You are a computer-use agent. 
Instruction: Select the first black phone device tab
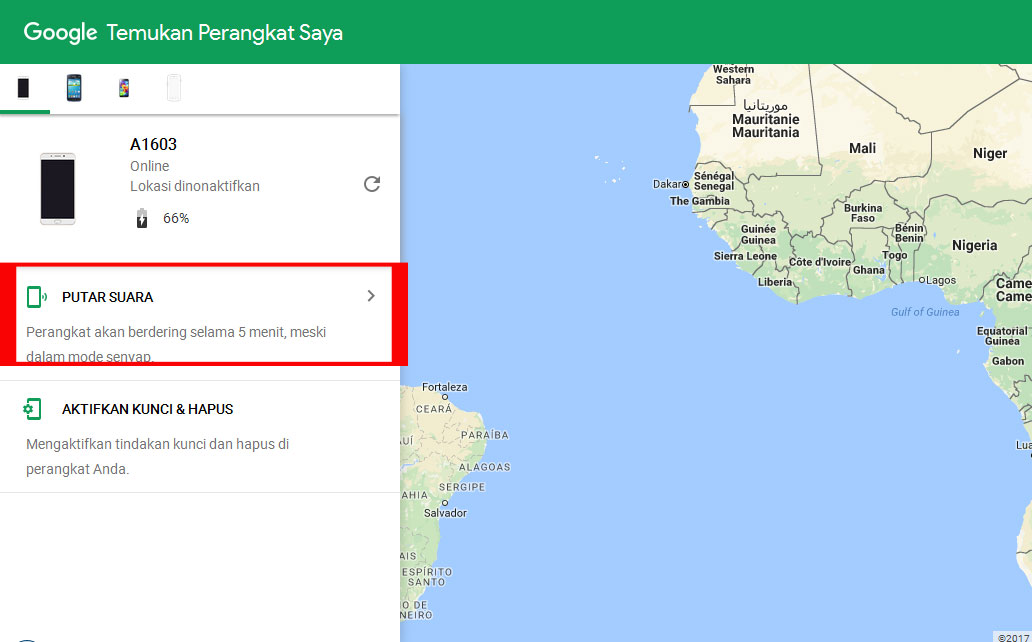(24, 88)
